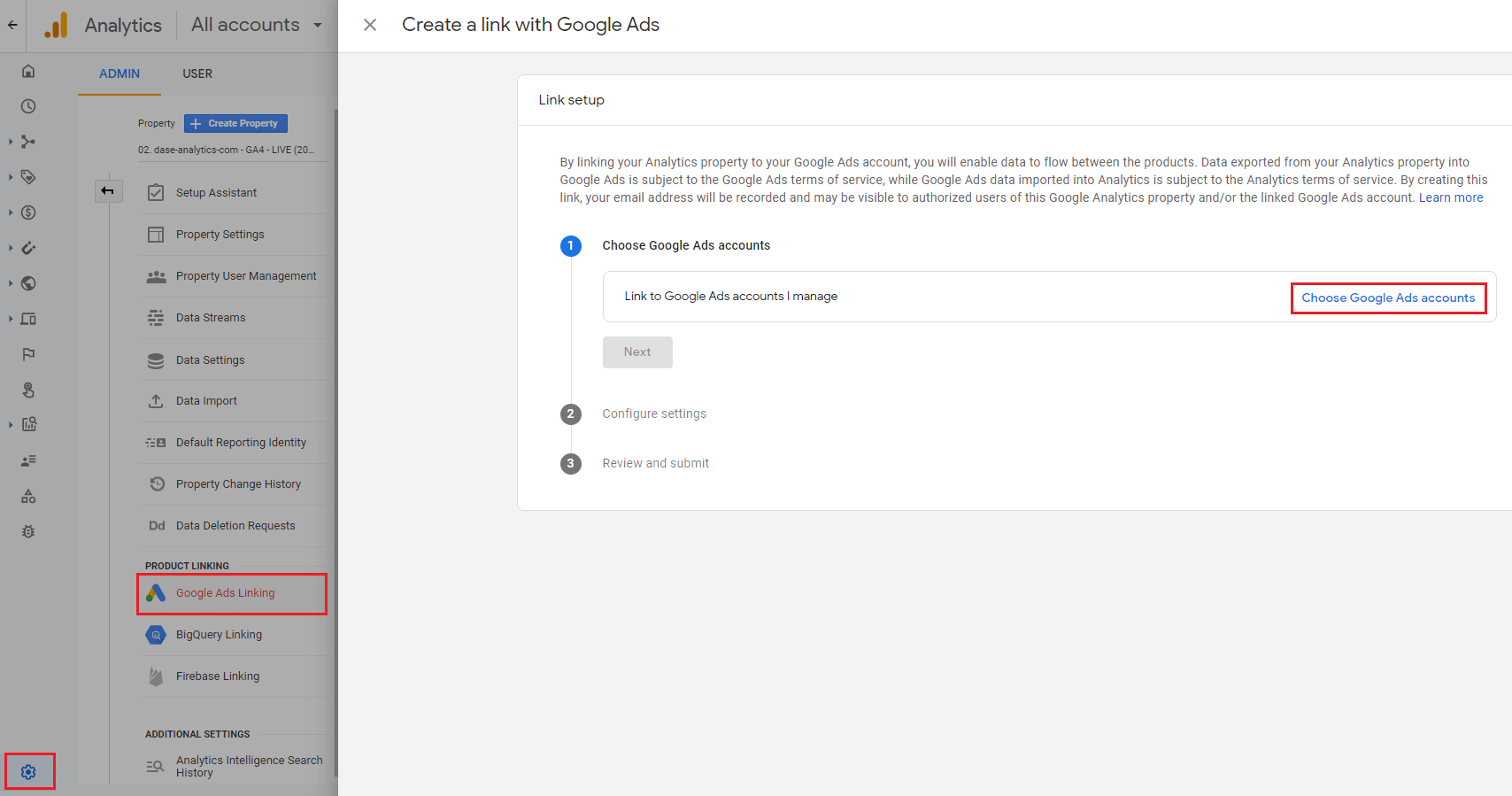Open the Home icon in the sidebar
The height and width of the screenshot is (796, 1512).
tap(28, 71)
